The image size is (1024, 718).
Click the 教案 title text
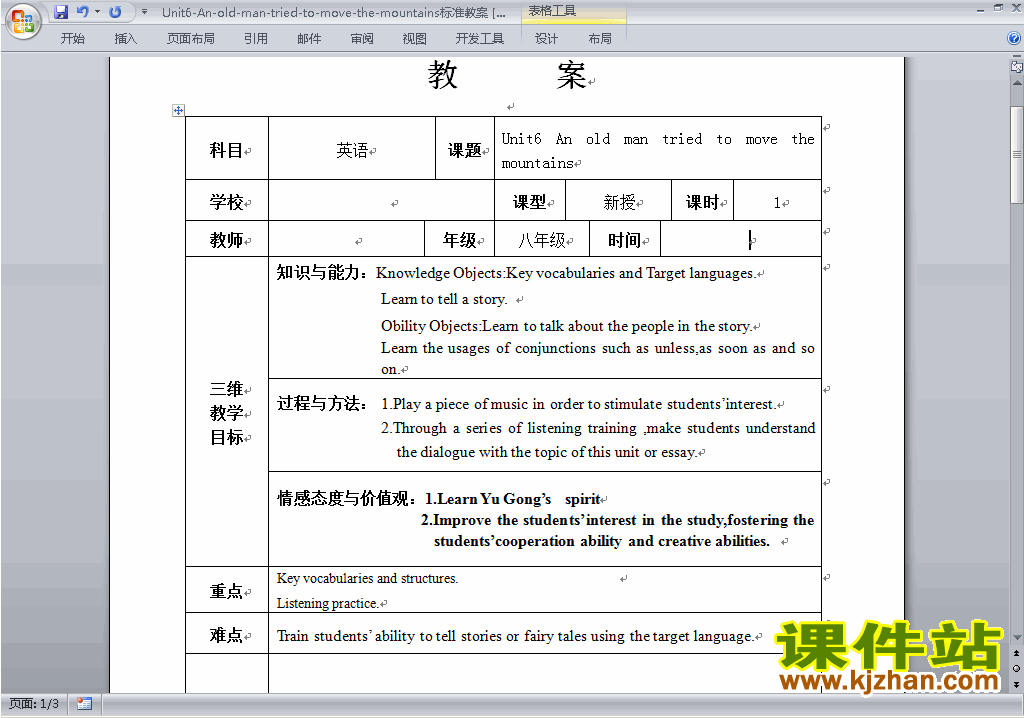click(507, 74)
